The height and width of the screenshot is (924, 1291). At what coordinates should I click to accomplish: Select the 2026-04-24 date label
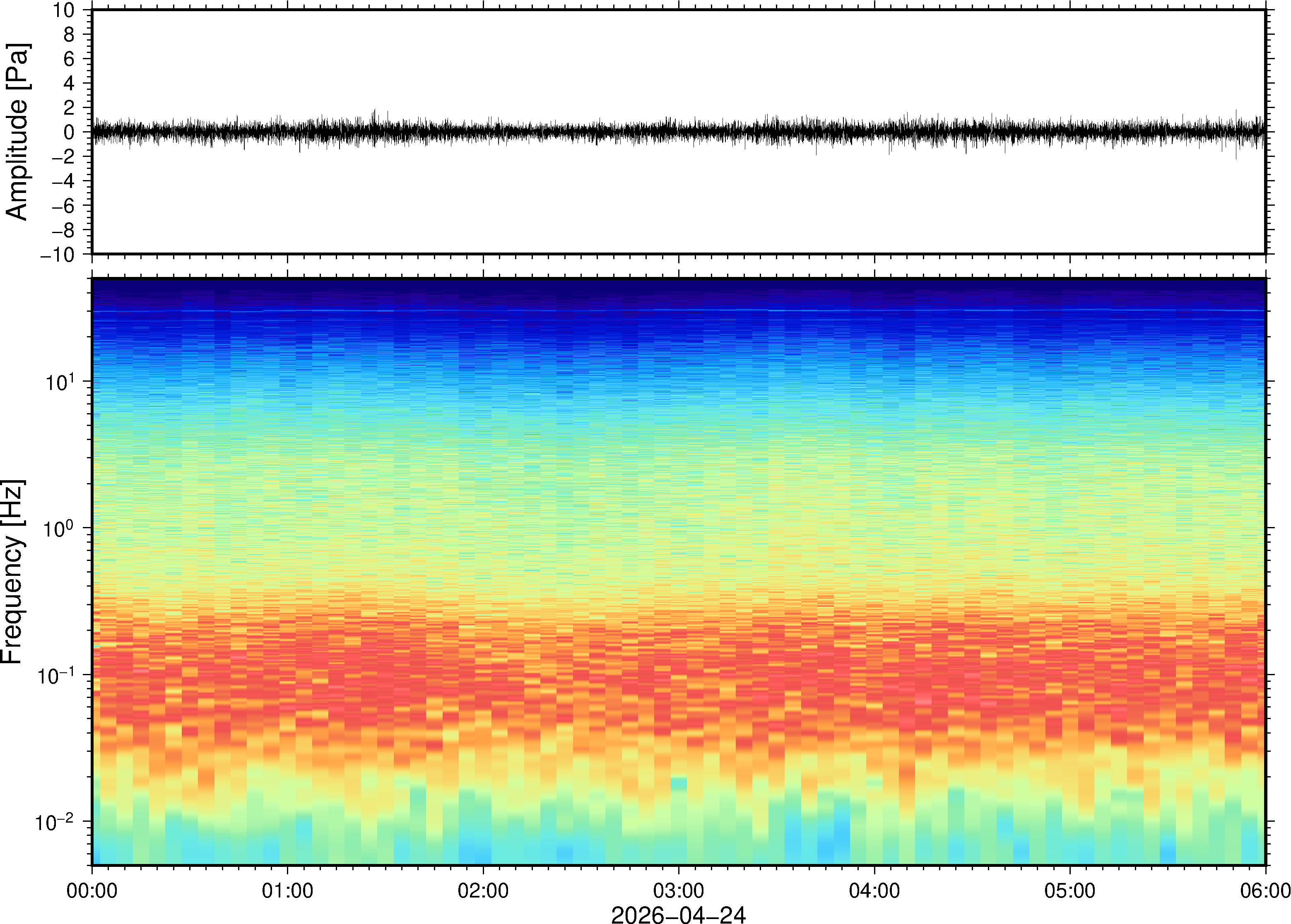(x=678, y=914)
